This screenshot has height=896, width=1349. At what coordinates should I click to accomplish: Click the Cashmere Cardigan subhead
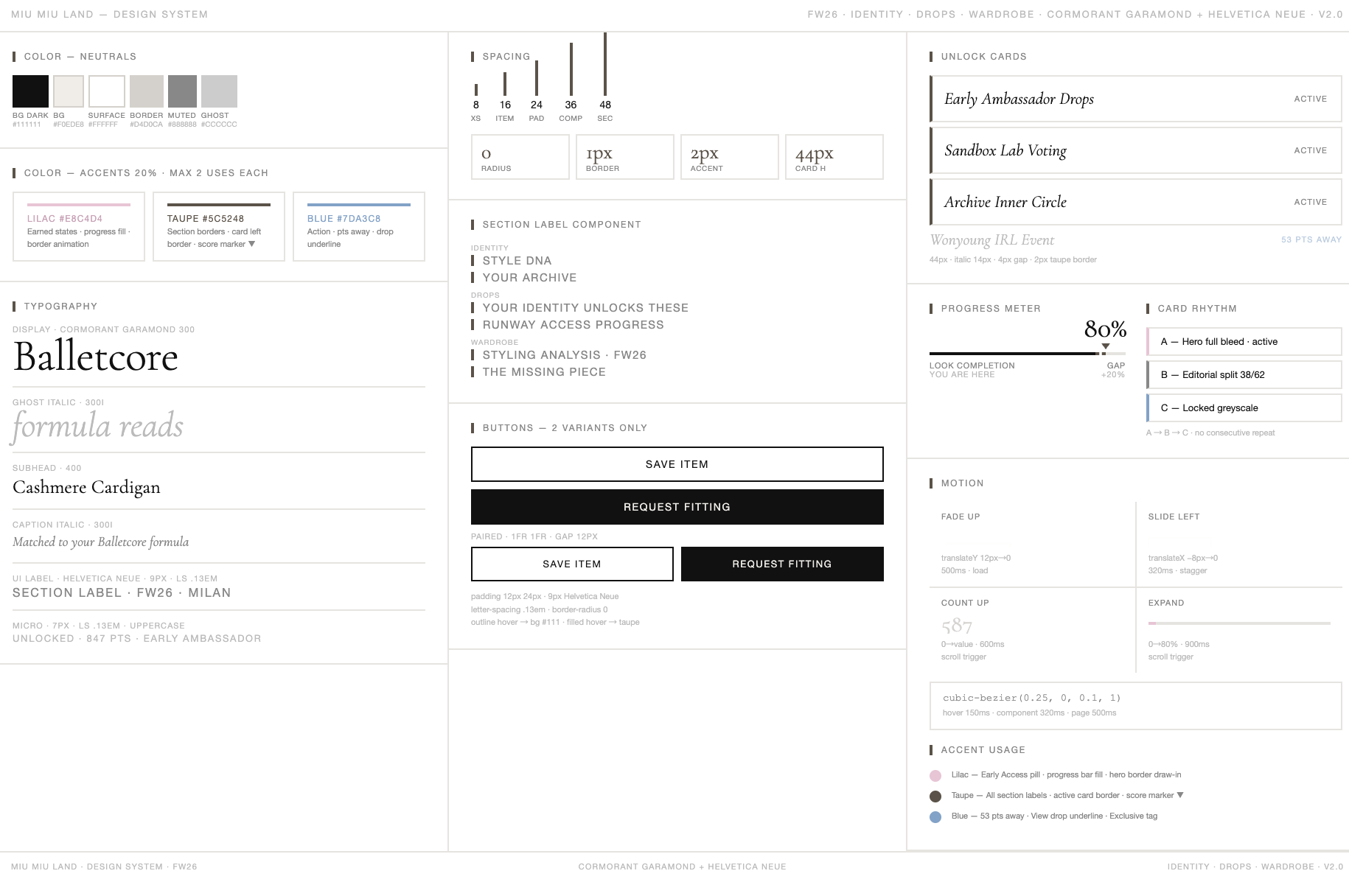[x=86, y=487]
